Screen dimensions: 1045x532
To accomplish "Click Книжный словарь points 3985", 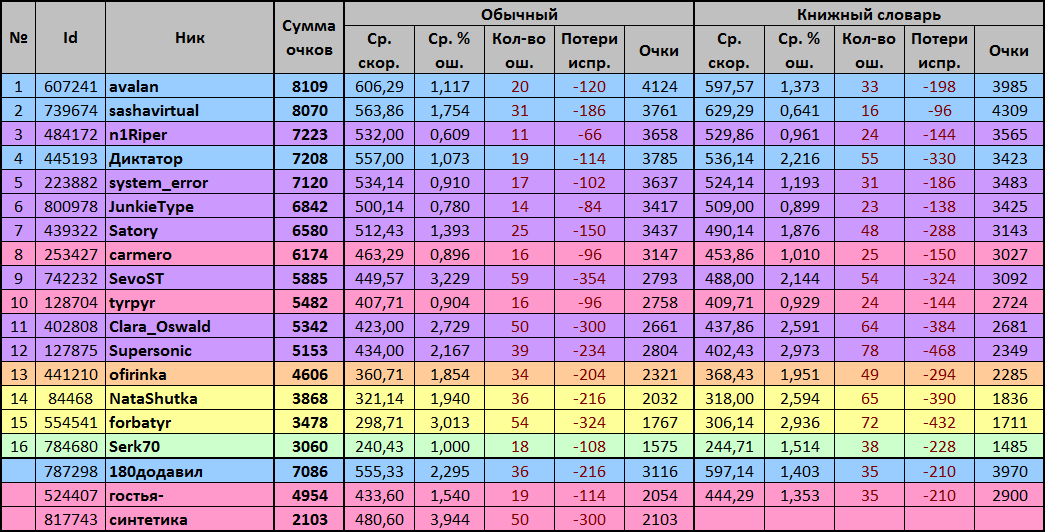I will pos(1010,87).
